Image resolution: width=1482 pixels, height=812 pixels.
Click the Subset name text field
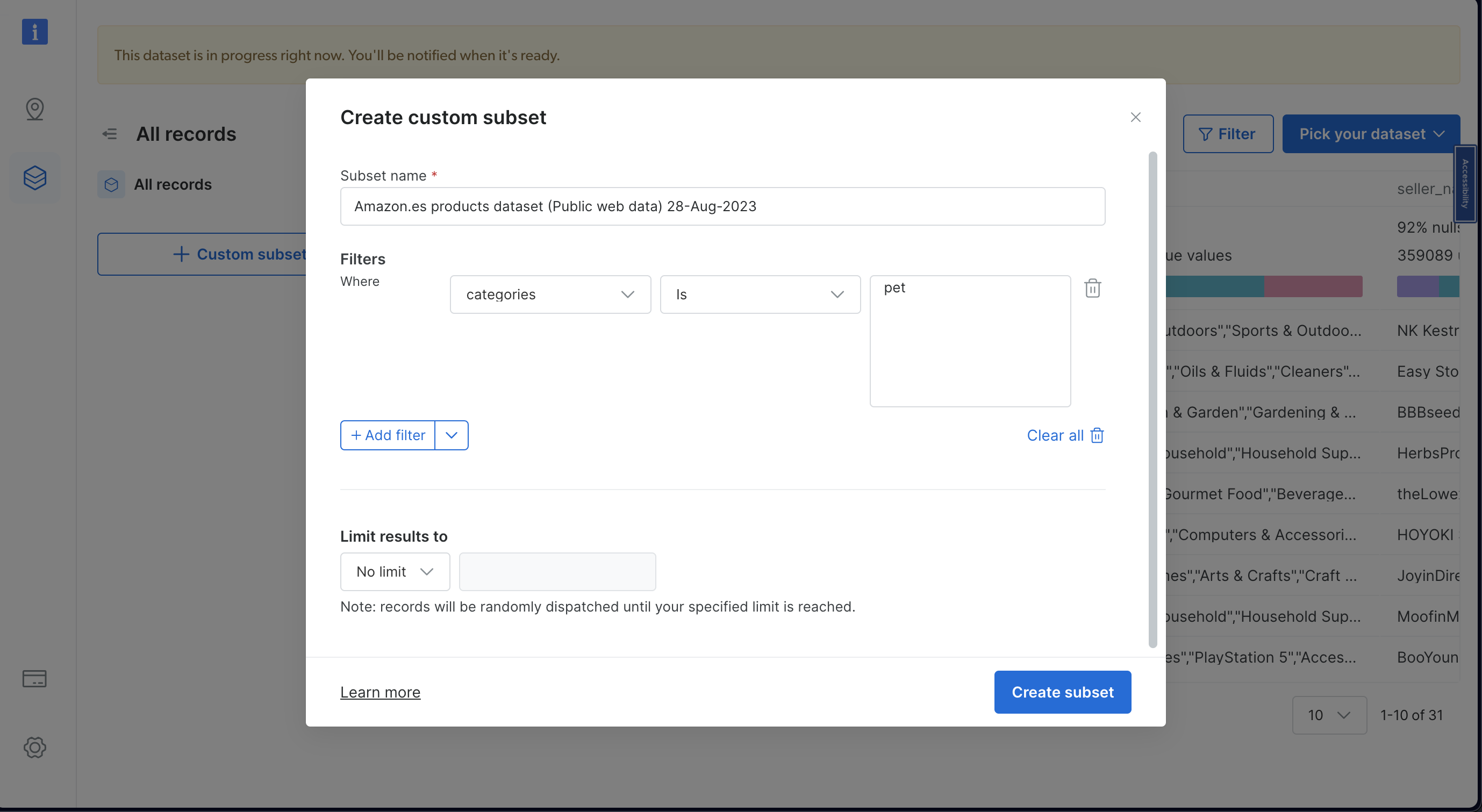[722, 206]
